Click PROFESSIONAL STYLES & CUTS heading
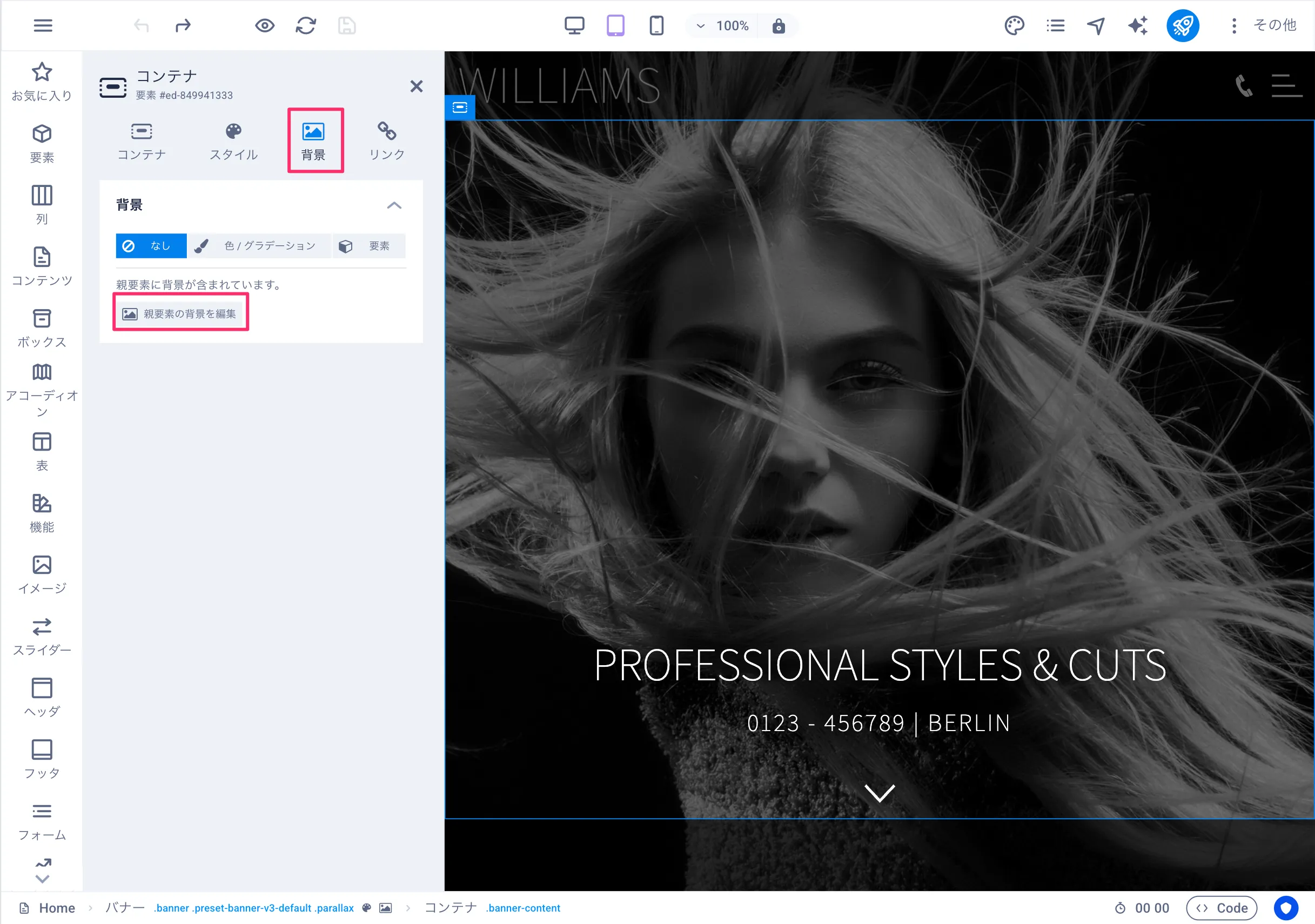 (880, 665)
